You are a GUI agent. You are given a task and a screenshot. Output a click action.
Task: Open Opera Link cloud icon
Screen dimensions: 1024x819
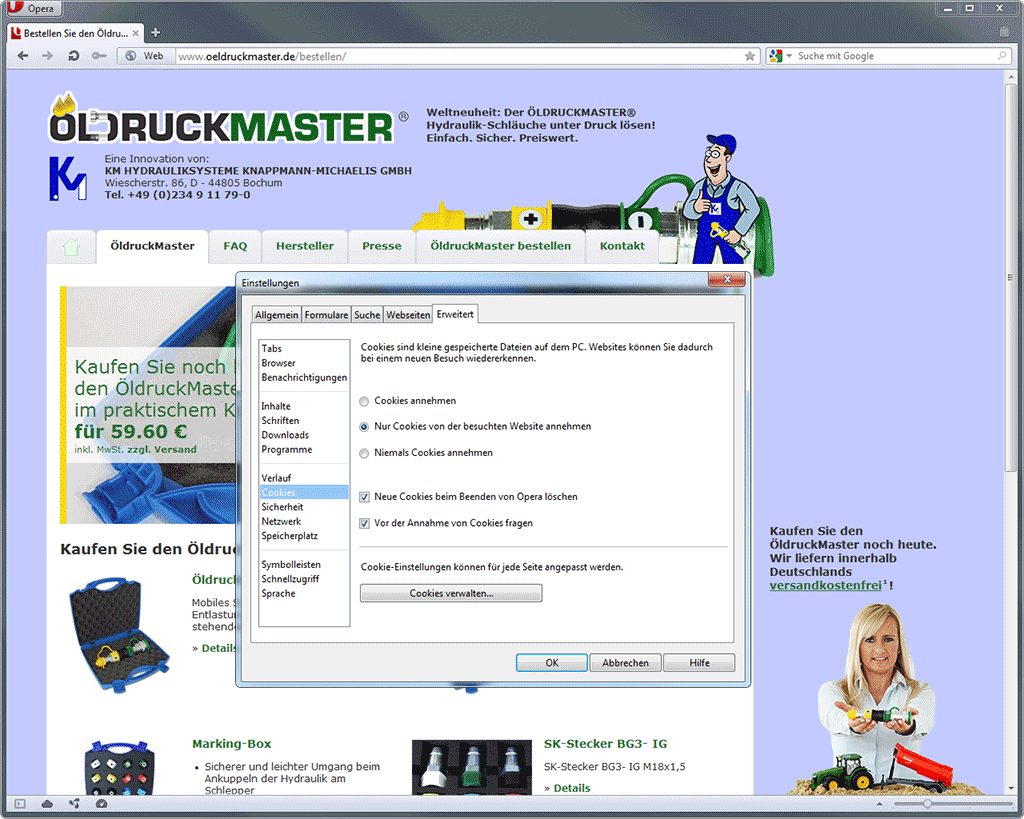(x=48, y=804)
